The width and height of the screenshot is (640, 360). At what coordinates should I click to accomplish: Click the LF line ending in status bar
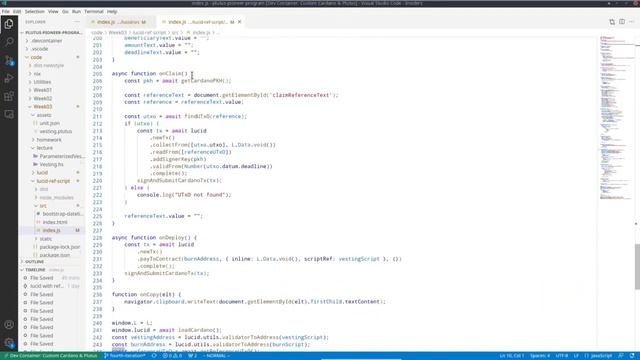pos(576,356)
